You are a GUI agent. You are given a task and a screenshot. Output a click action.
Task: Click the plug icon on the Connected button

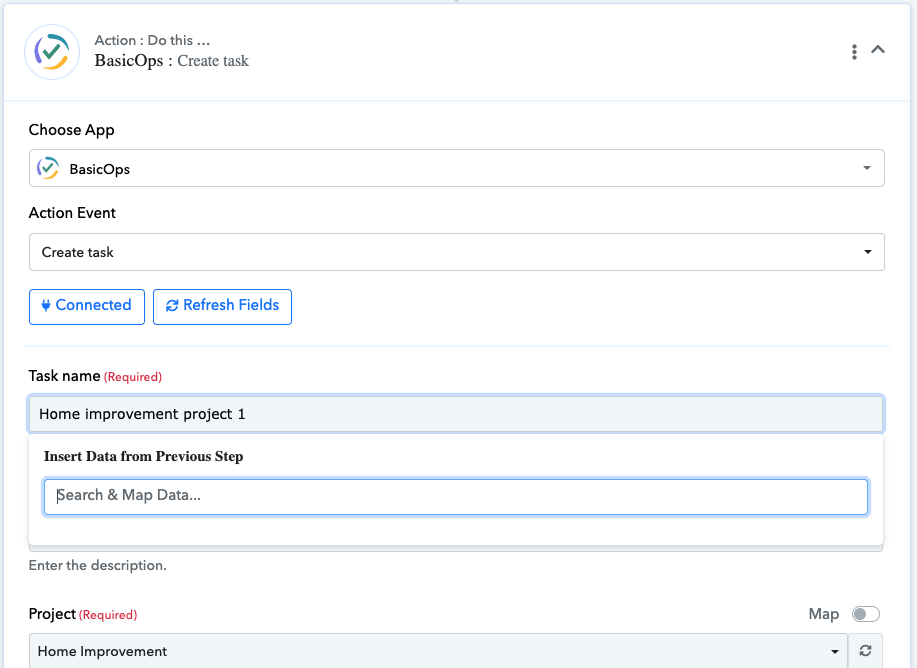click(45, 306)
